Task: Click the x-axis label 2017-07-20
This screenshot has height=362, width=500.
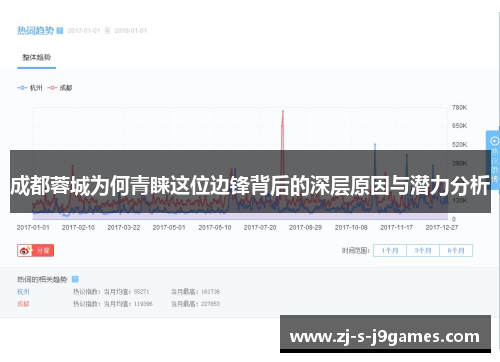Action: (x=260, y=227)
